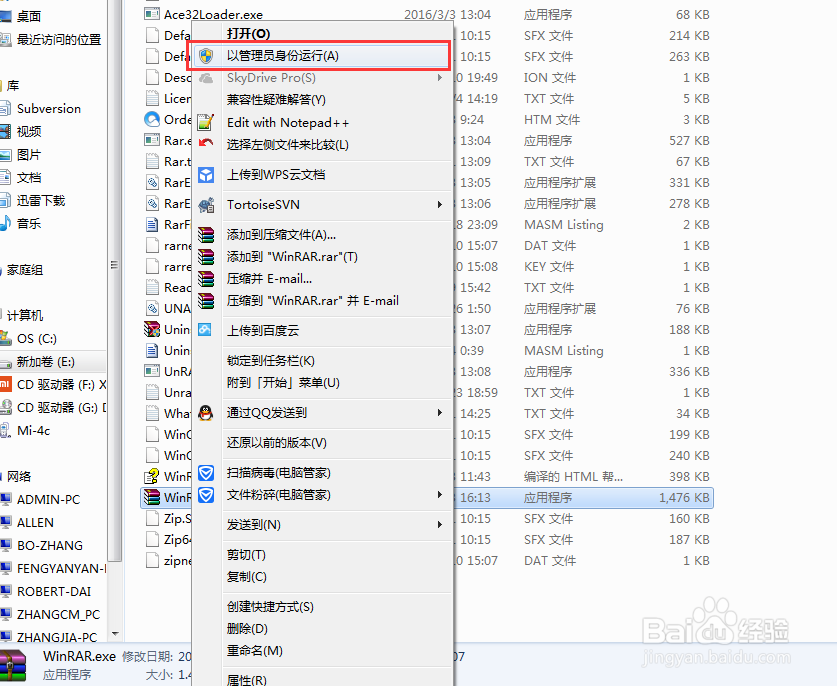Image resolution: width=837 pixels, height=686 pixels.
Task: Open CD 驱动器 (F:) in sidebar
Action: click(x=61, y=385)
